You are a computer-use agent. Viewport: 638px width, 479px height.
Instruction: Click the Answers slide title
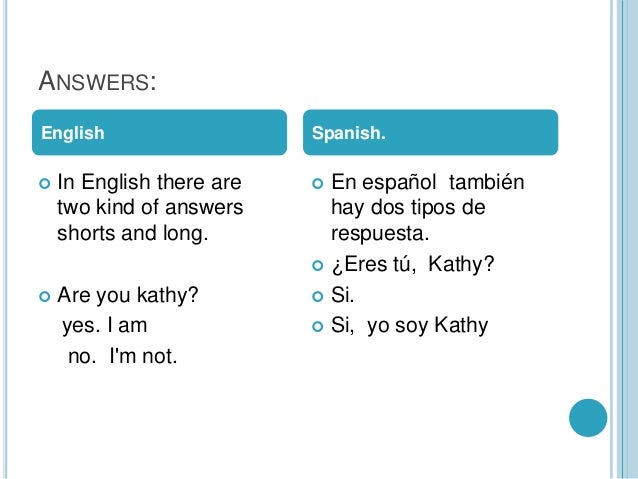coord(97,81)
